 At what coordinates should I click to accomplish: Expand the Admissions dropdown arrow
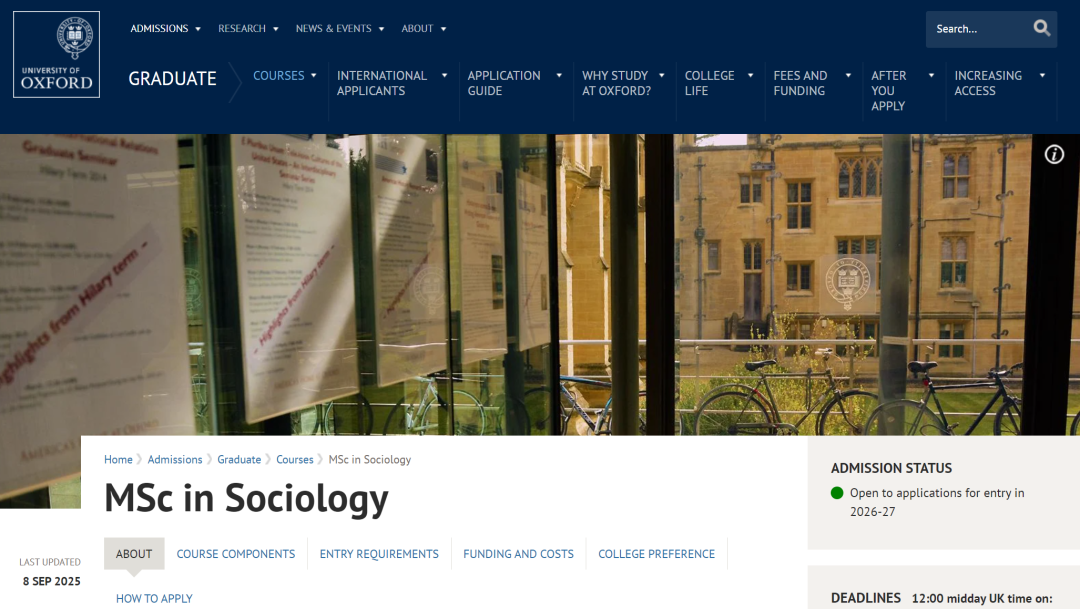tap(198, 29)
